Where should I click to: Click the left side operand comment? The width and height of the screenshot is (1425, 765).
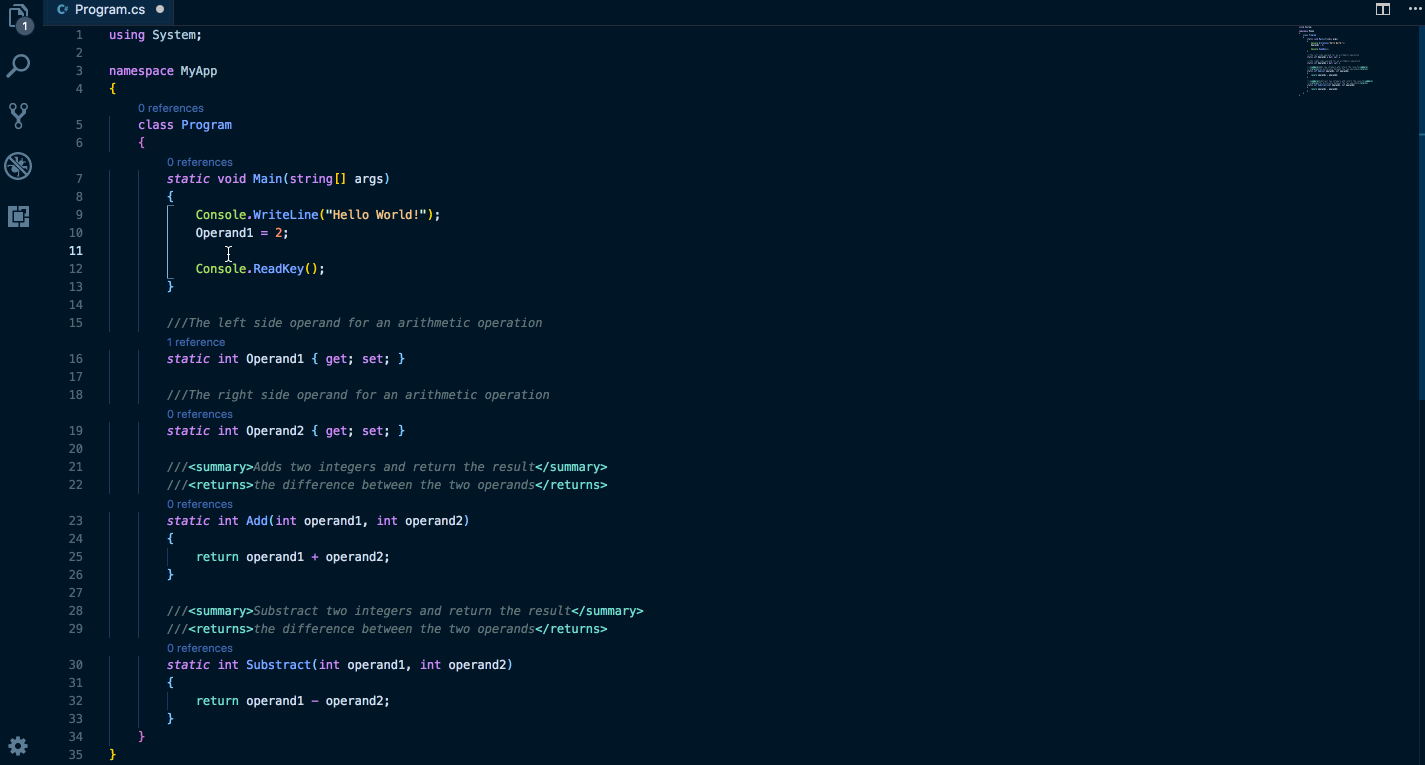pos(355,323)
